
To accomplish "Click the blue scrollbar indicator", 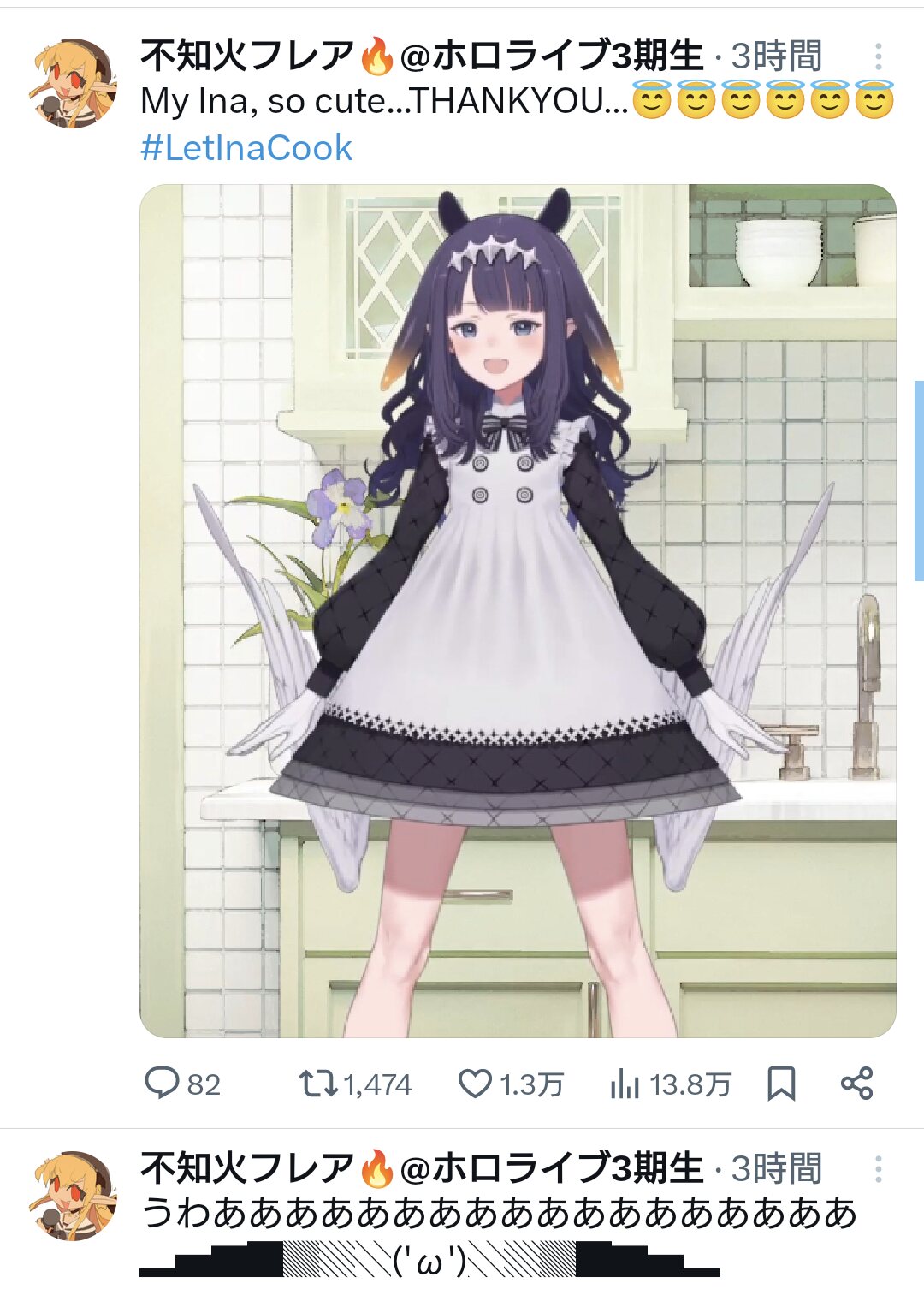I will 919,481.
